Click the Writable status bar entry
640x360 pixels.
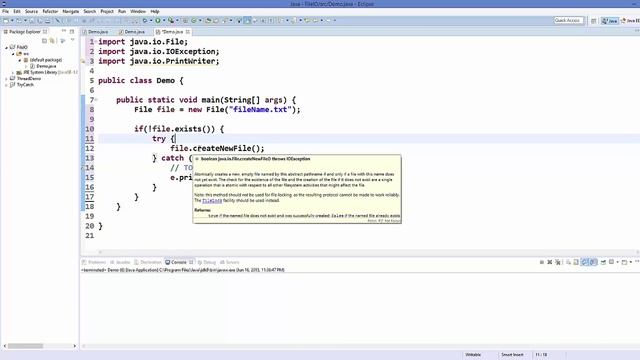click(x=473, y=355)
